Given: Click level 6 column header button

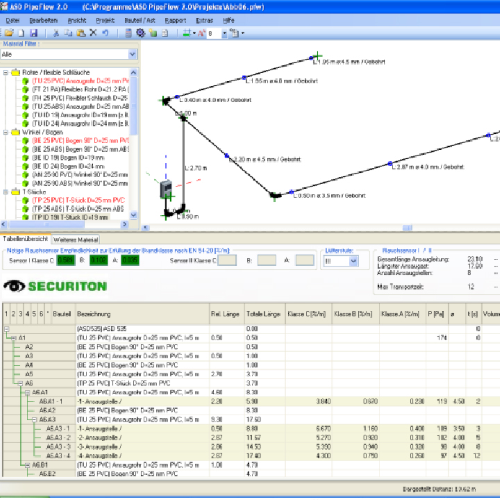Looking at the screenshot, I should pos(41,314).
